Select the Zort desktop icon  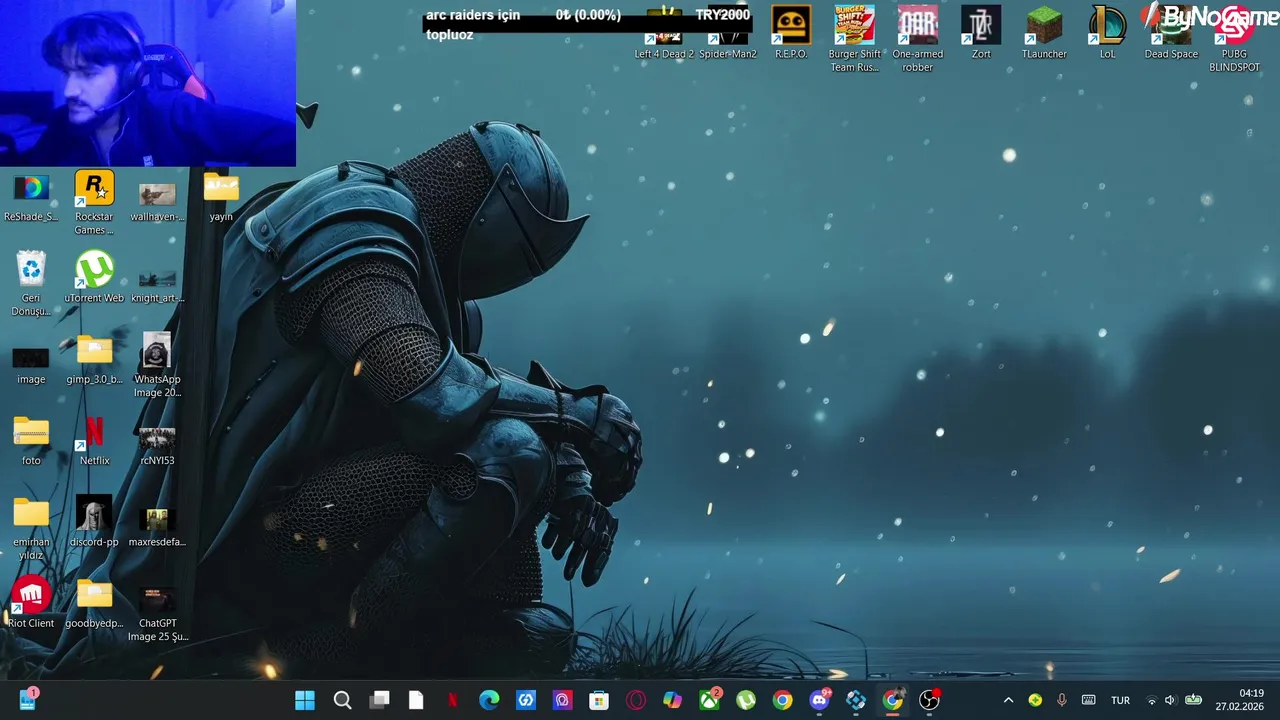tap(981, 33)
